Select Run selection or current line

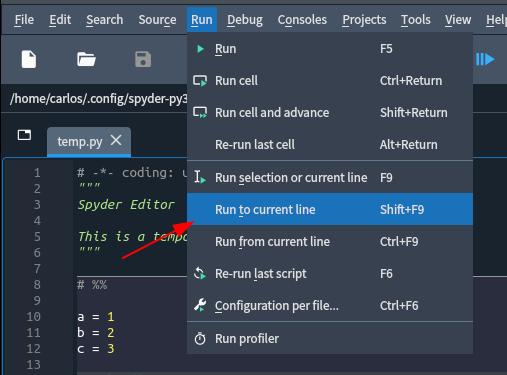pyautogui.click(x=330, y=178)
